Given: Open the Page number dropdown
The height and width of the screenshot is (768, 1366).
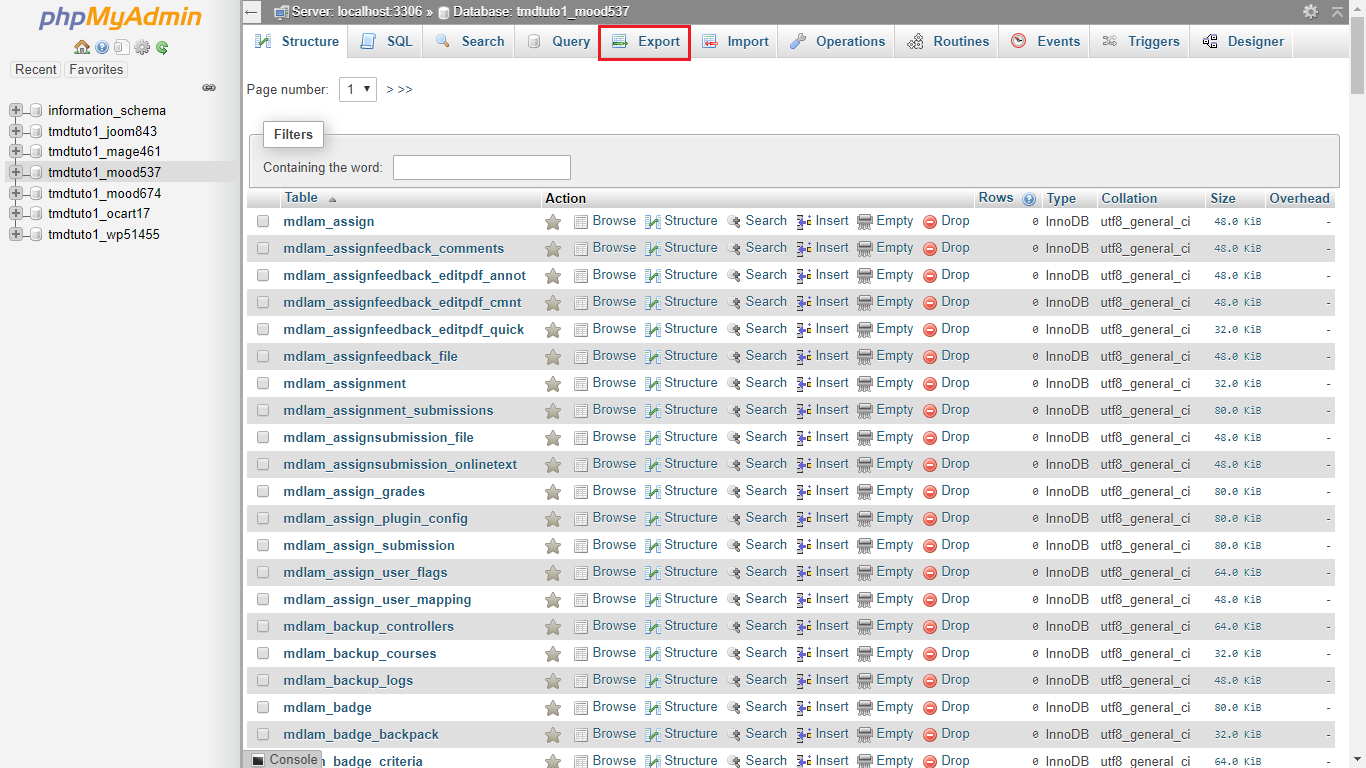Looking at the screenshot, I should pyautogui.click(x=358, y=89).
